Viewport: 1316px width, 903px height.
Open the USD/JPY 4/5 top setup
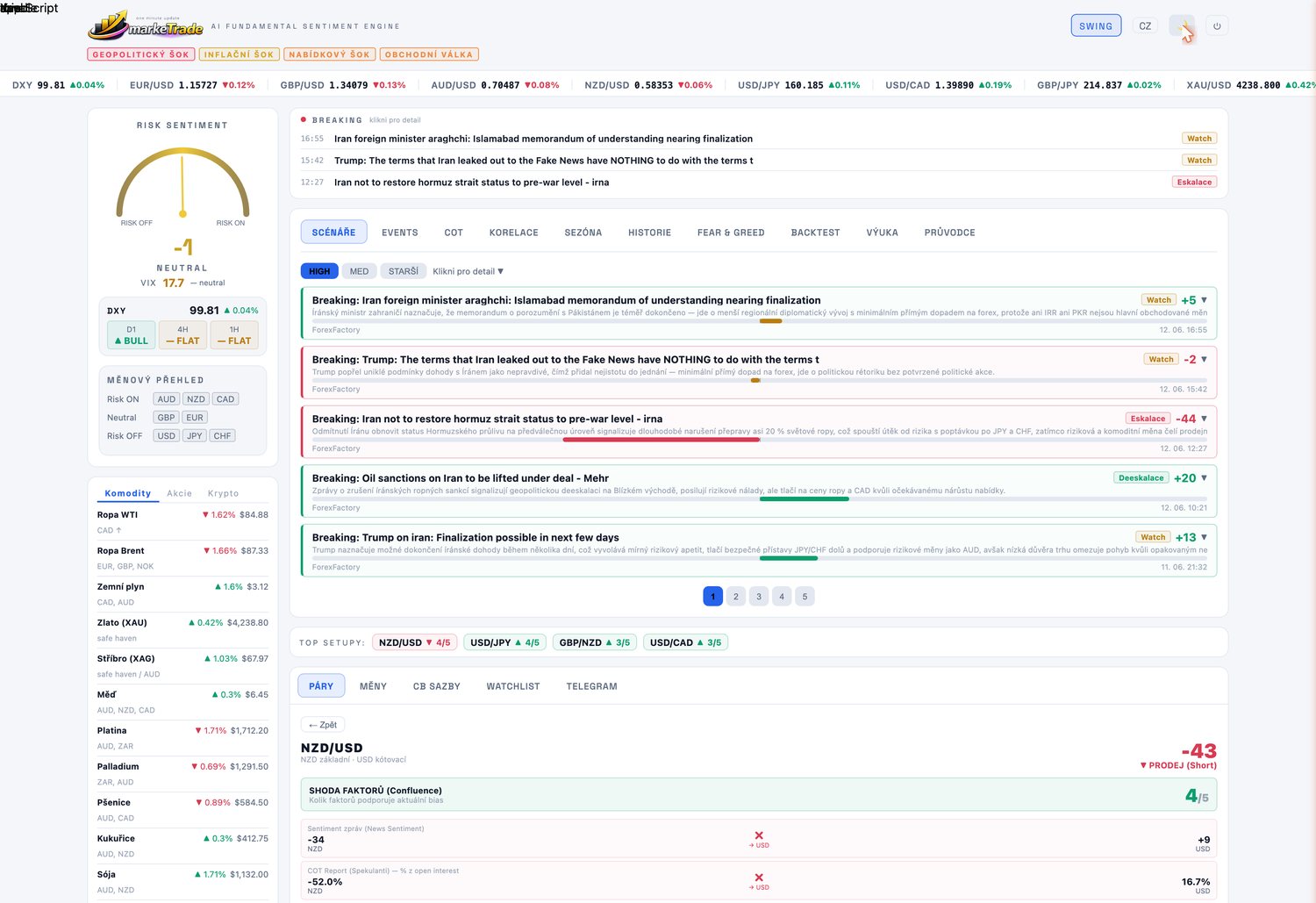[505, 642]
